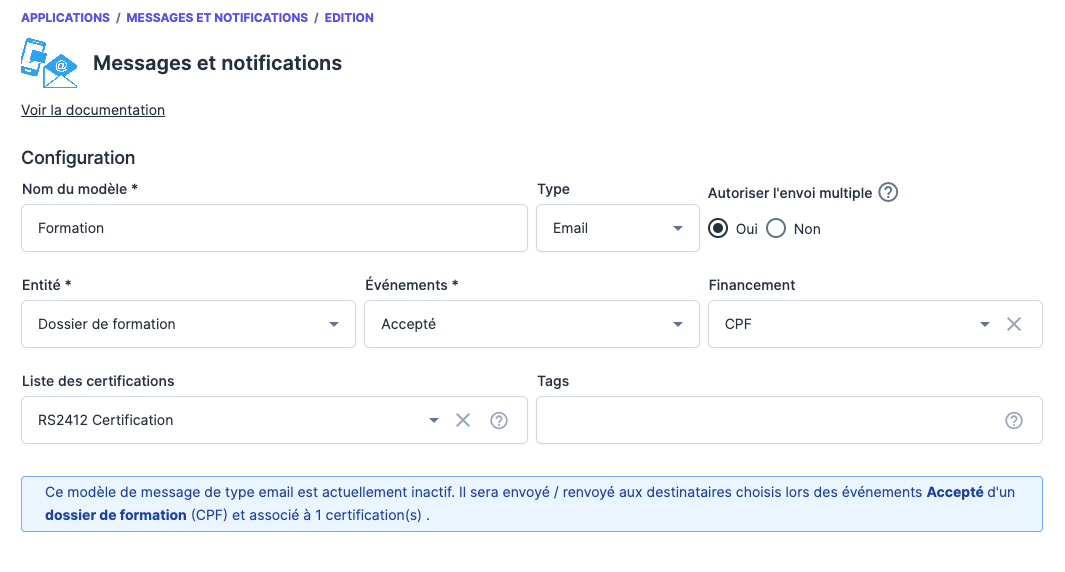Click the Messages et notifications envelope icon
Image resolution: width=1065 pixels, height=572 pixels.
(48, 63)
